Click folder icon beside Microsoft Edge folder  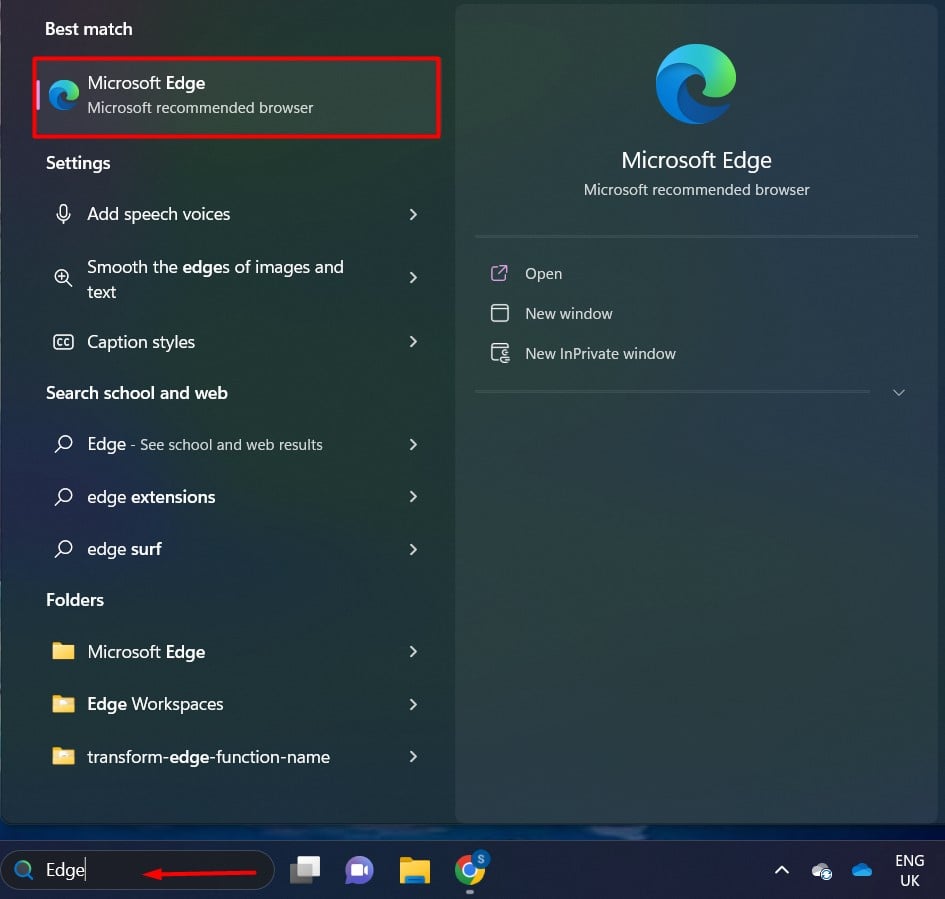(x=63, y=651)
